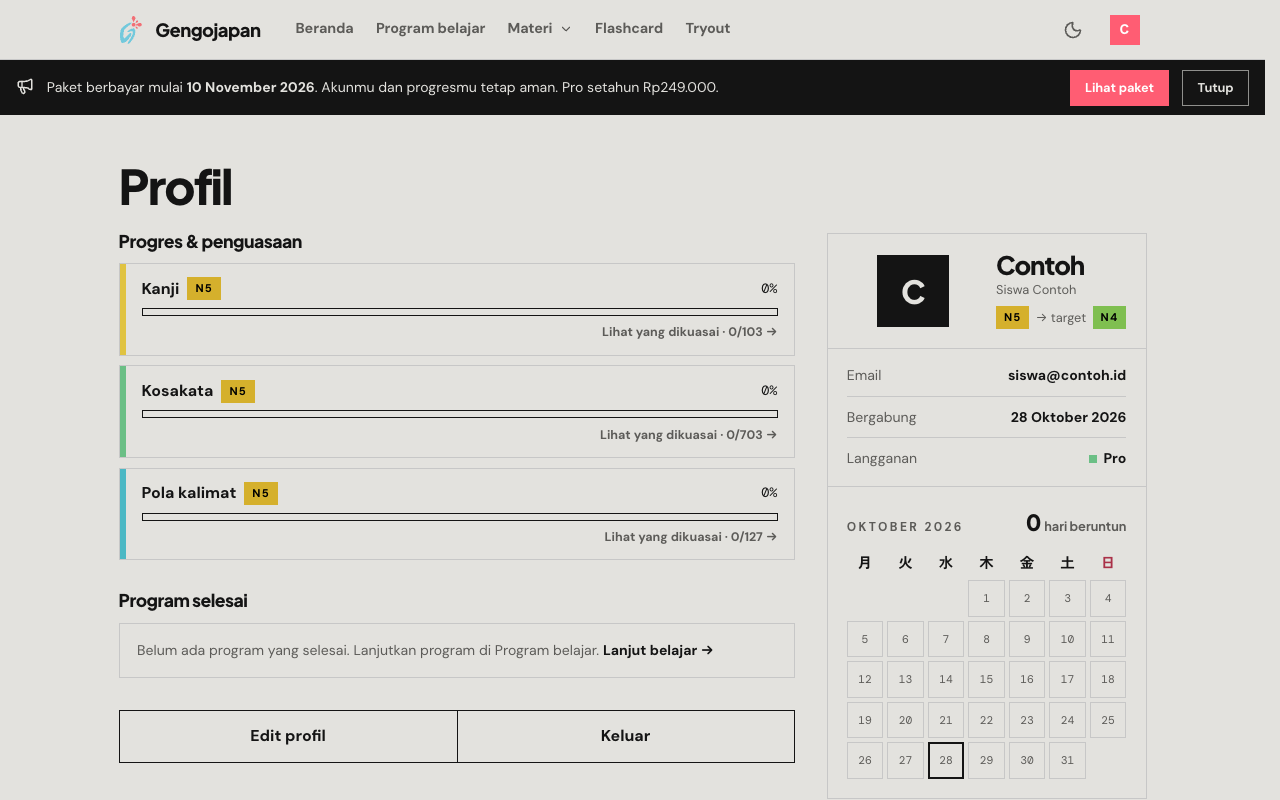Expand the Materi dropdown menu
This screenshot has width=1280, height=800.
[539, 29]
